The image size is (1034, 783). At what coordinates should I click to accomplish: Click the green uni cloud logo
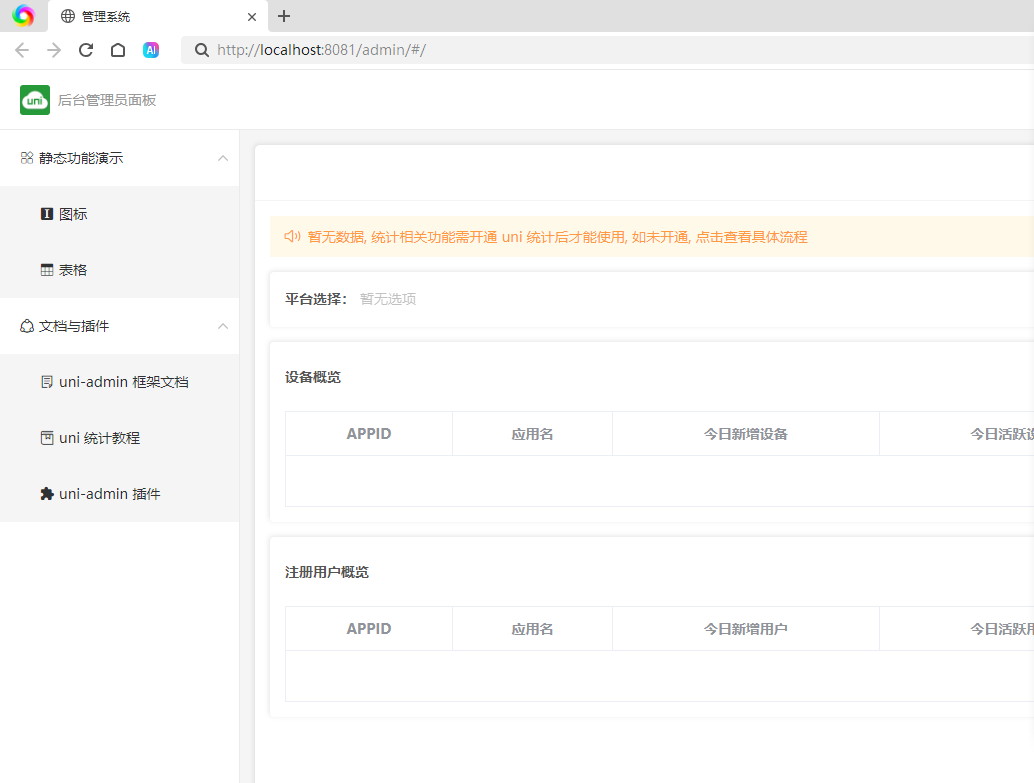(35, 100)
